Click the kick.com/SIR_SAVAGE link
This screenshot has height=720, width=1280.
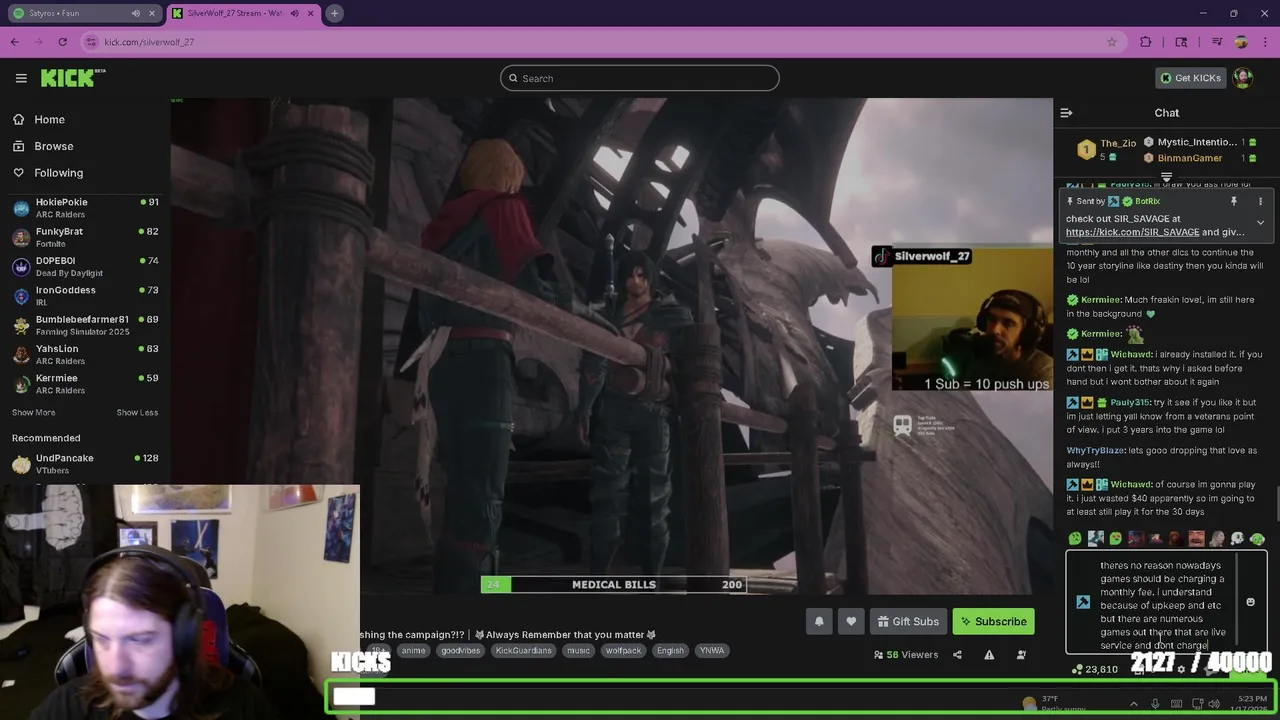click(1132, 232)
